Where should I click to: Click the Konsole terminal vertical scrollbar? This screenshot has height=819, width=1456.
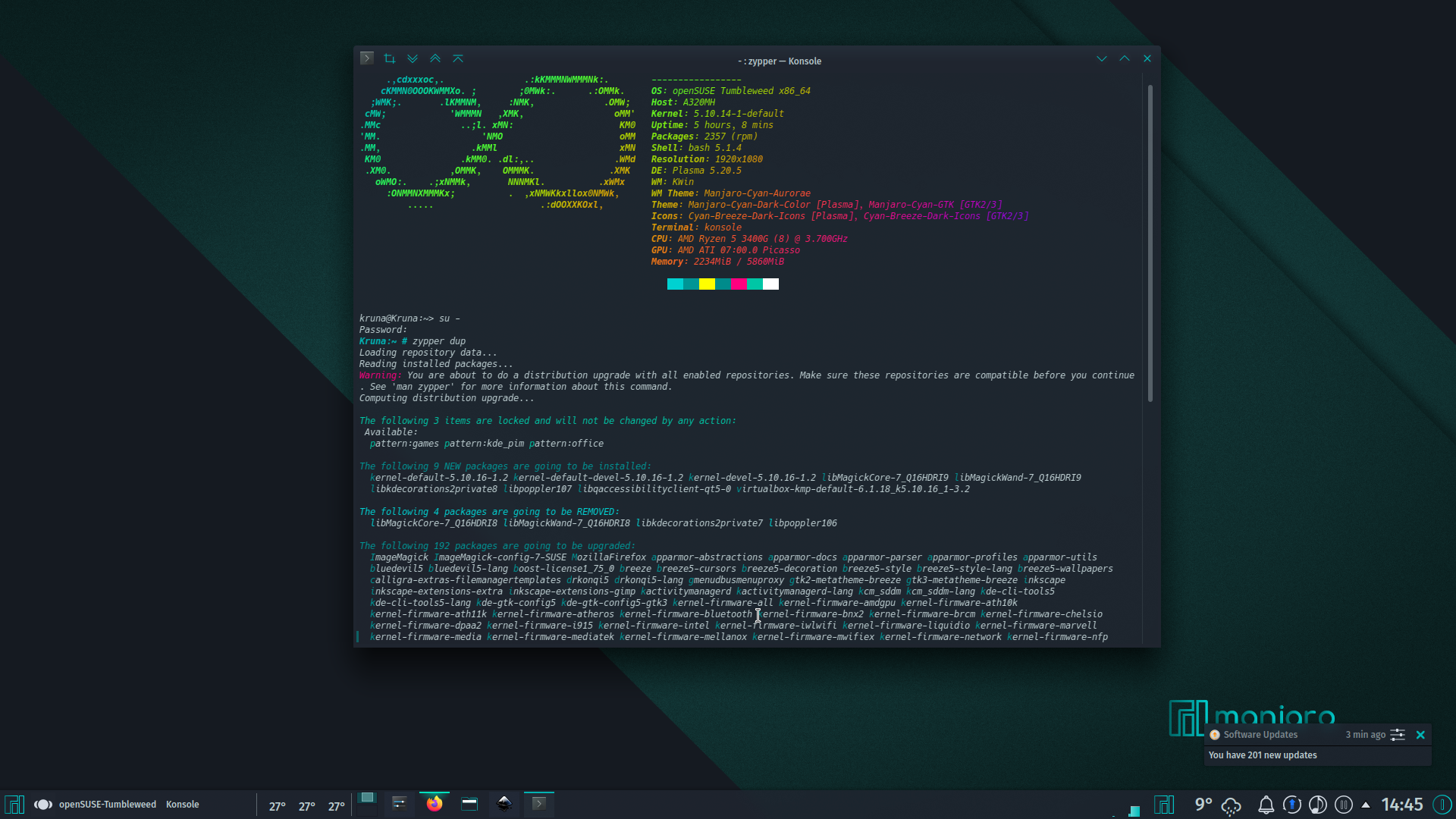click(x=1150, y=243)
